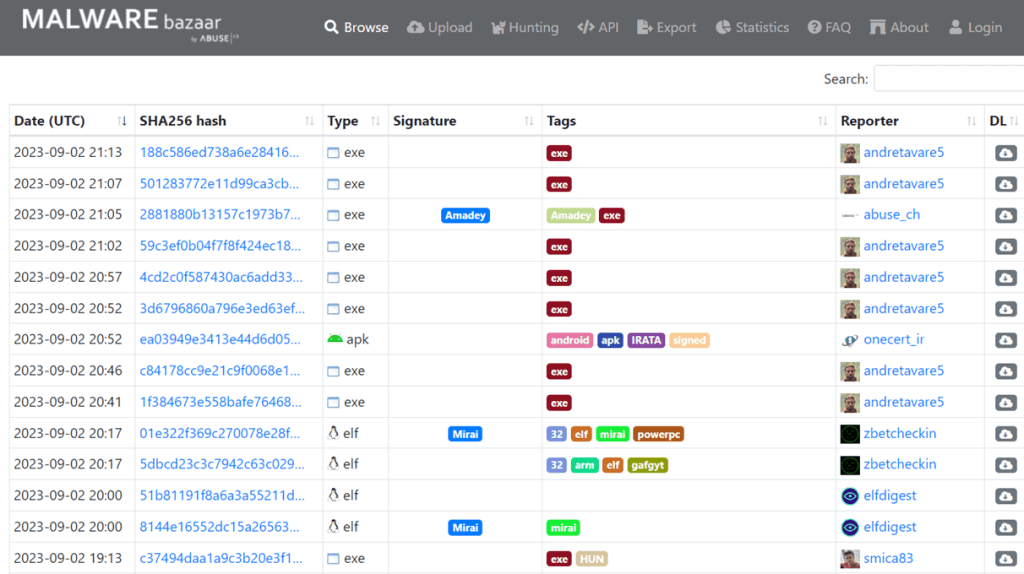Image resolution: width=1024 pixels, height=574 pixels.
Task: Go to the Hunting section
Action: [x=524, y=27]
